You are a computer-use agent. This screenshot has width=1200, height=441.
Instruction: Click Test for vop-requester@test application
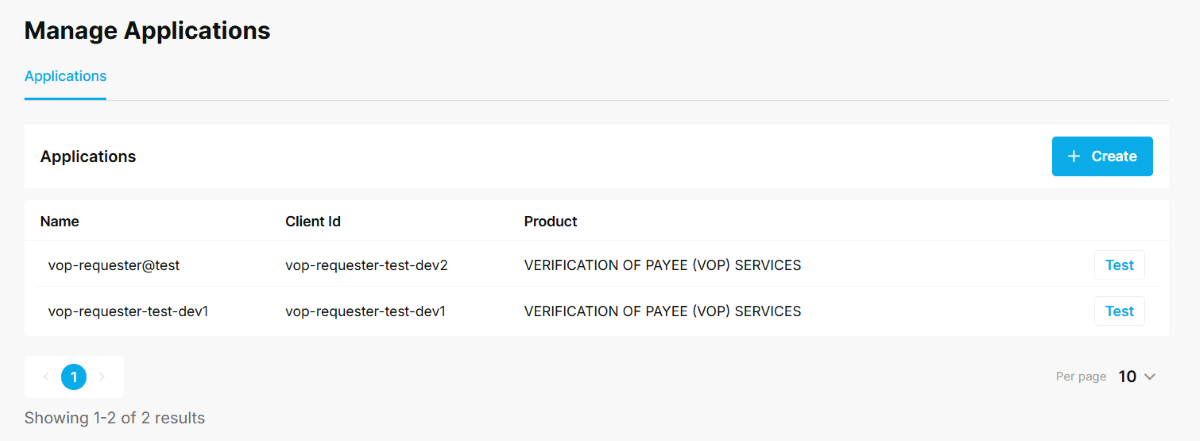pyautogui.click(x=1119, y=265)
